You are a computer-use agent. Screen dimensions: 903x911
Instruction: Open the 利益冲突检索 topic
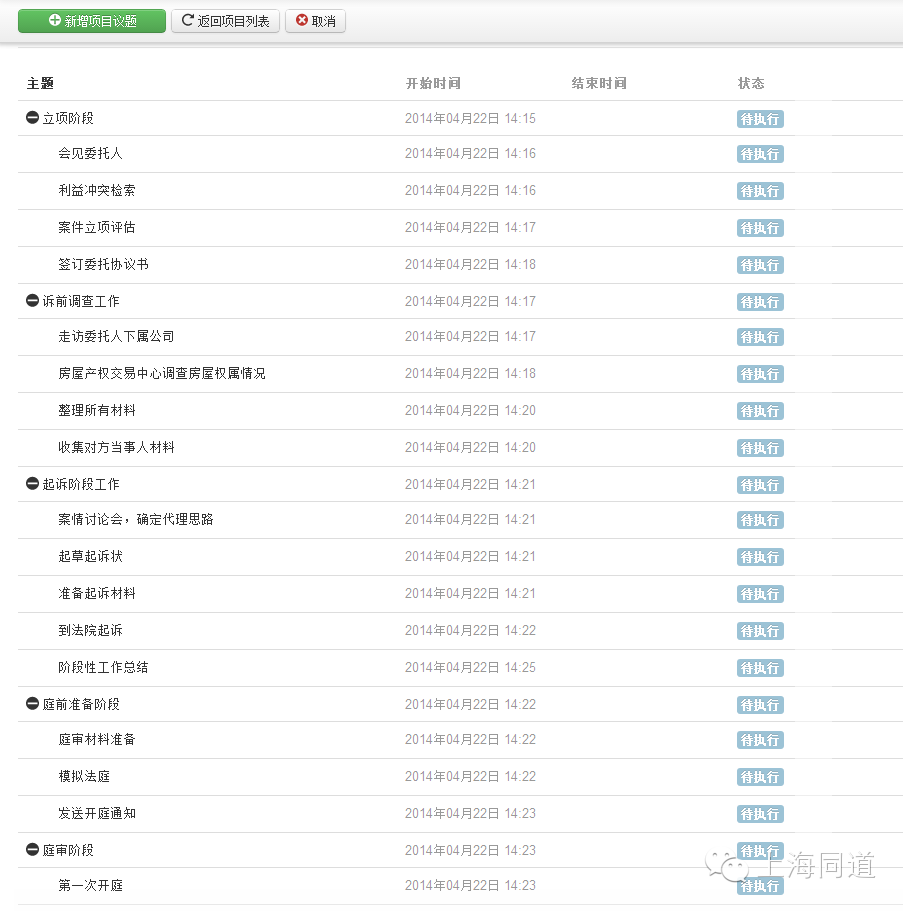tap(96, 191)
